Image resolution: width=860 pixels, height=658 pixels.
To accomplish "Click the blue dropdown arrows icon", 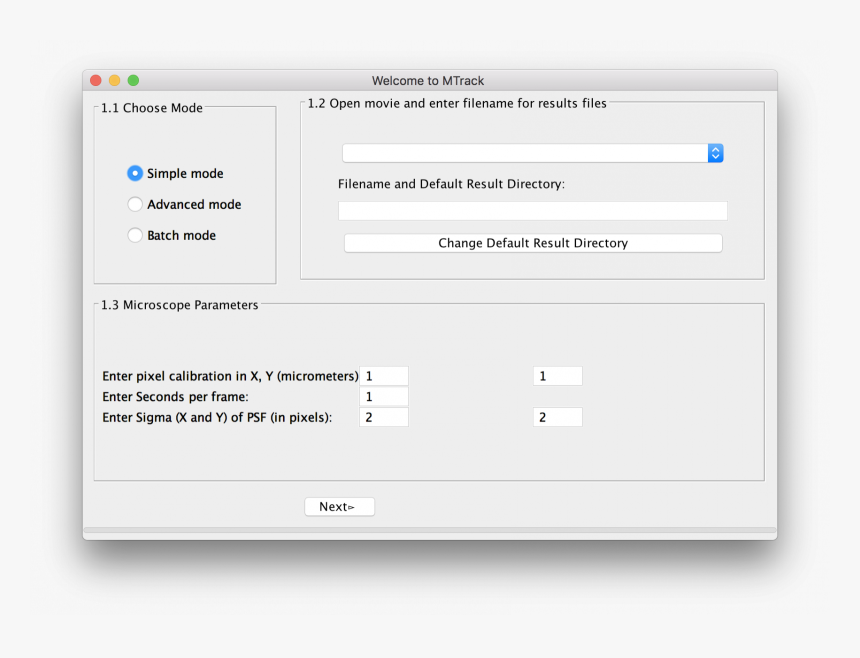I will tap(716, 152).
